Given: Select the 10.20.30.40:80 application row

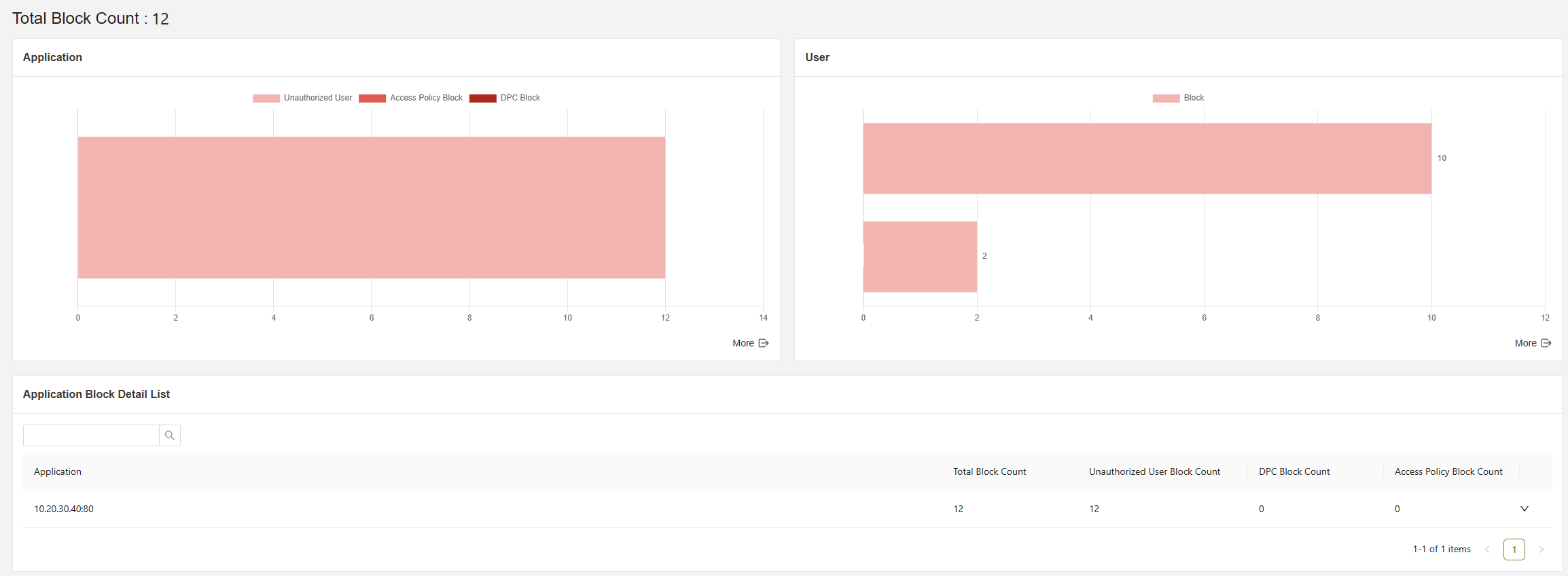Looking at the screenshot, I should pyautogui.click(x=64, y=509).
